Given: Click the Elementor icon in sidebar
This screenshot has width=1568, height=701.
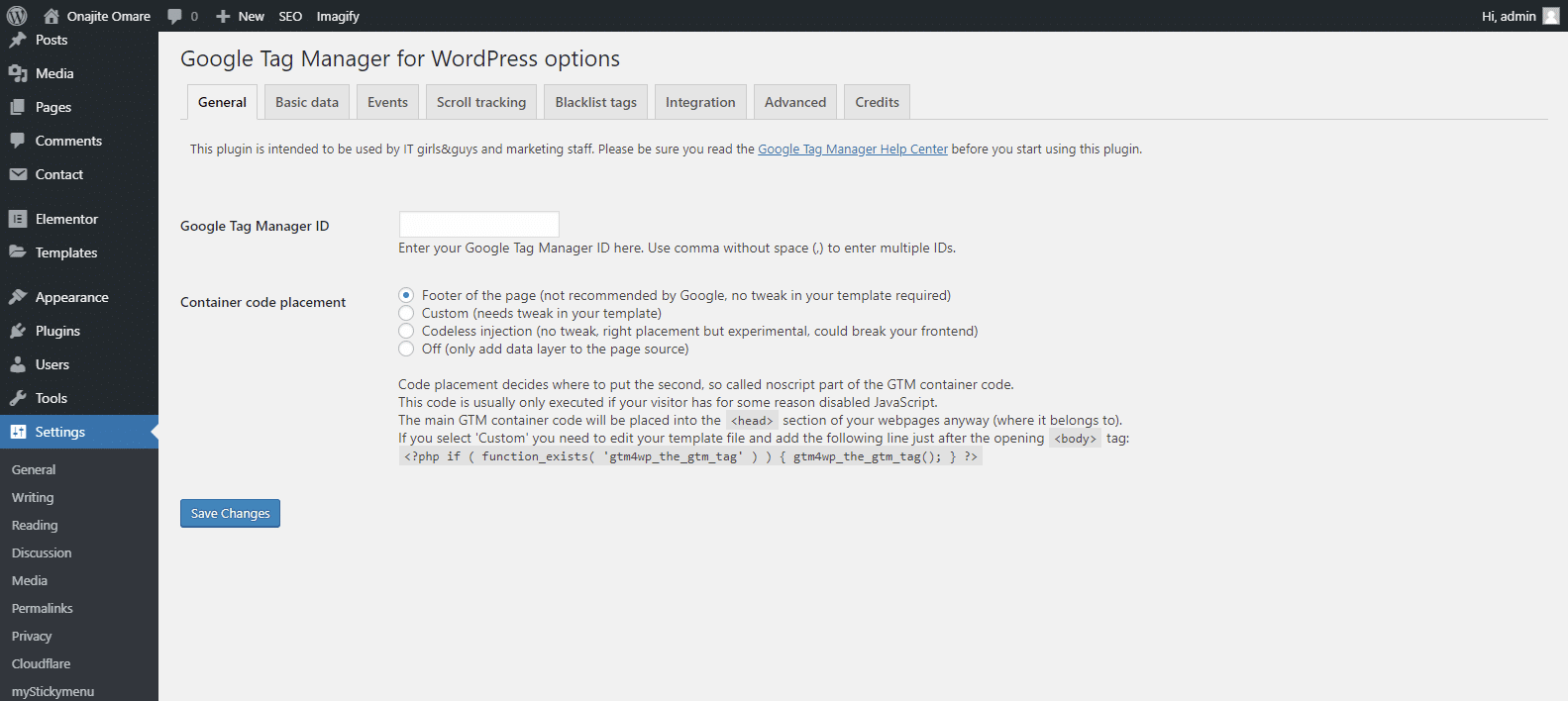Looking at the screenshot, I should point(18,219).
